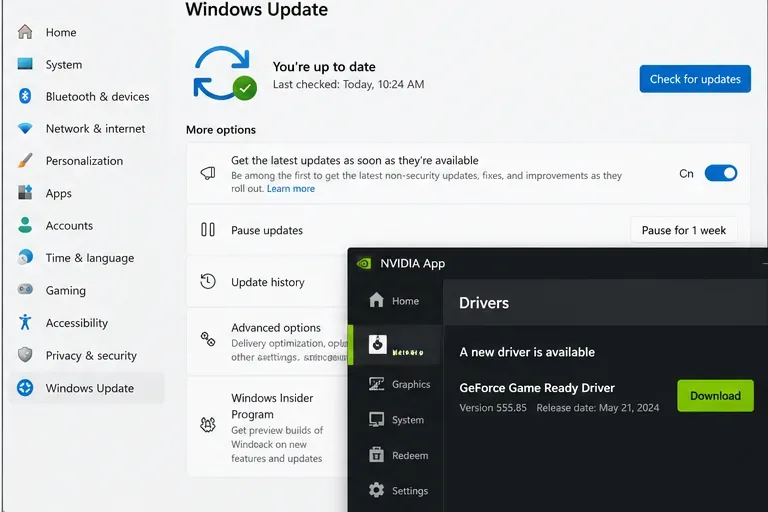Click the Personalization paintbrush icon

[x=25, y=160]
